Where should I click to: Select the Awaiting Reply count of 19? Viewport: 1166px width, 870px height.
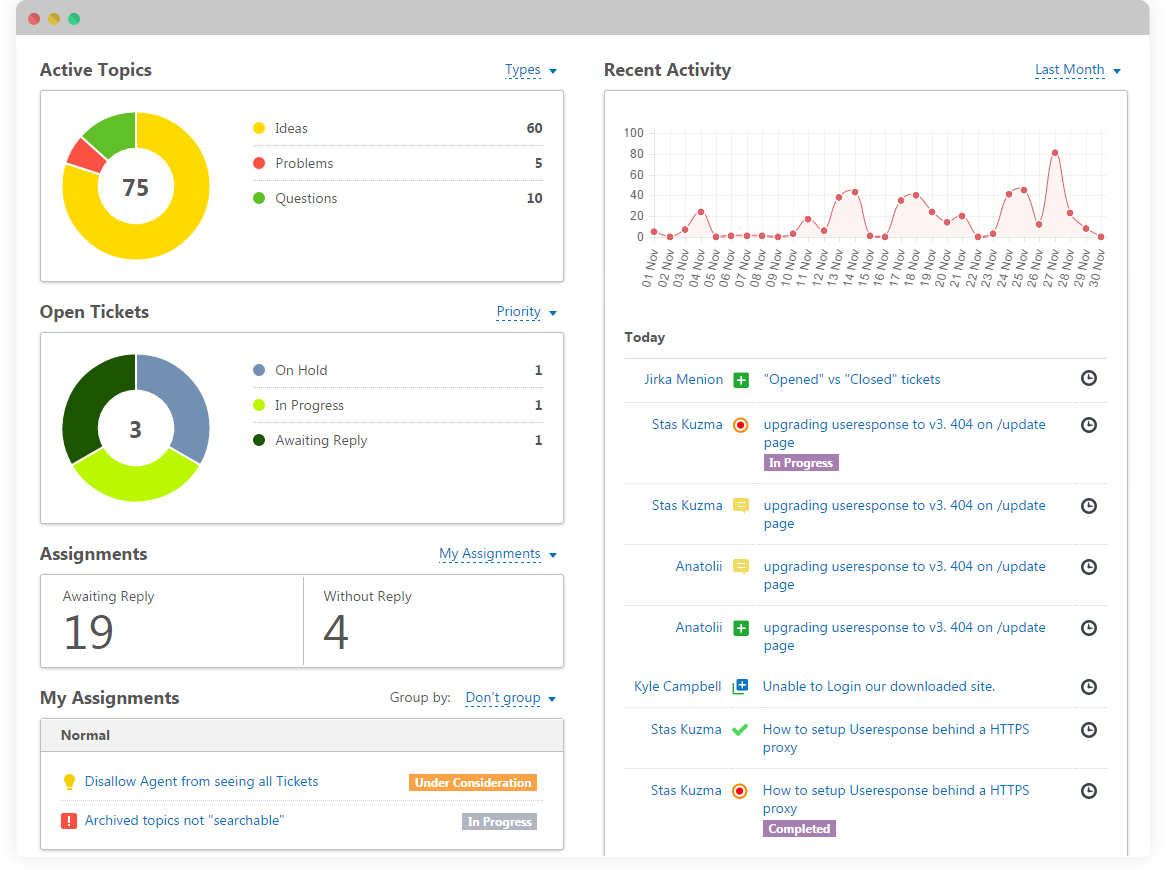coord(89,632)
